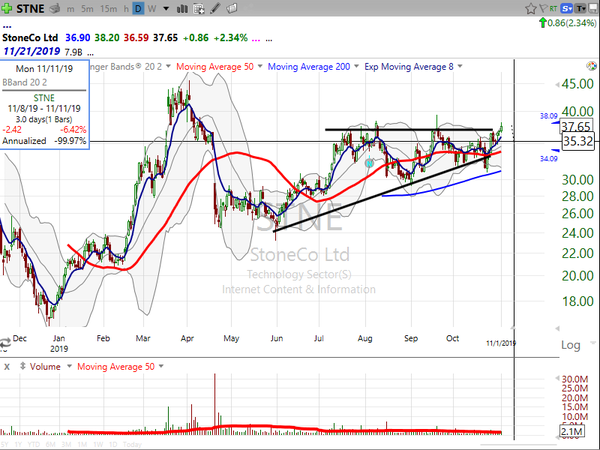Open price pane Moving Average 50 dropdown

coord(260,66)
